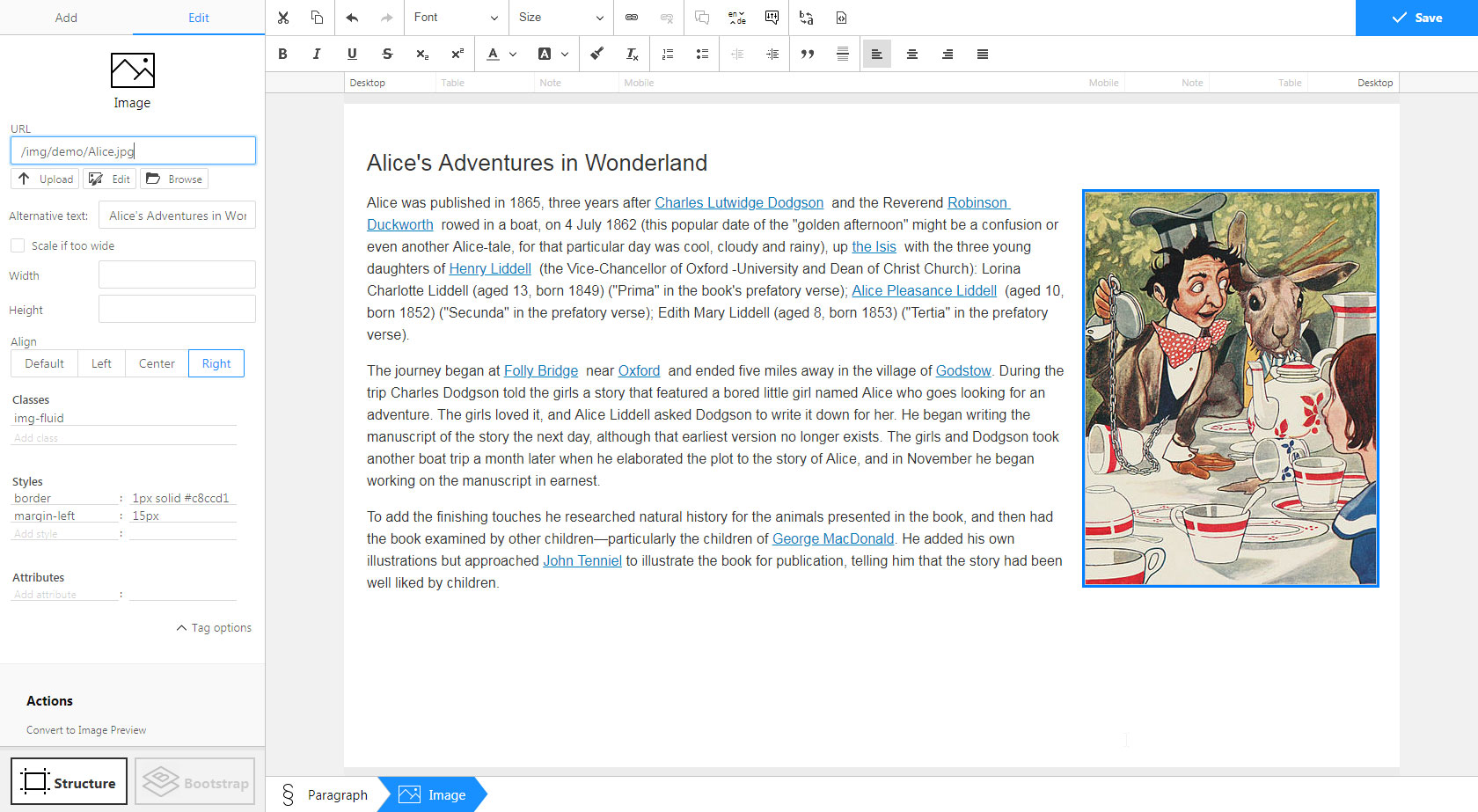Open the en/de language icon

(737, 18)
